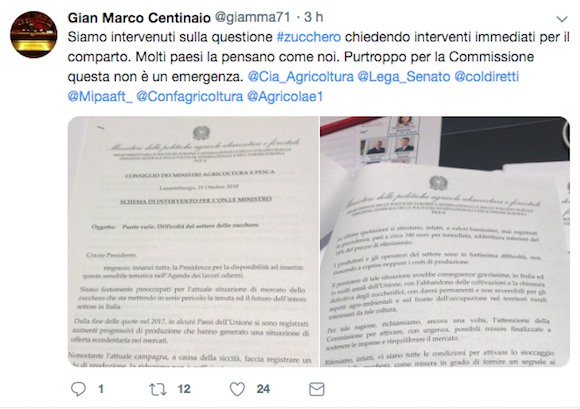Open the @Mipaaft_ mention link
This screenshot has width=580, height=409.
point(100,97)
